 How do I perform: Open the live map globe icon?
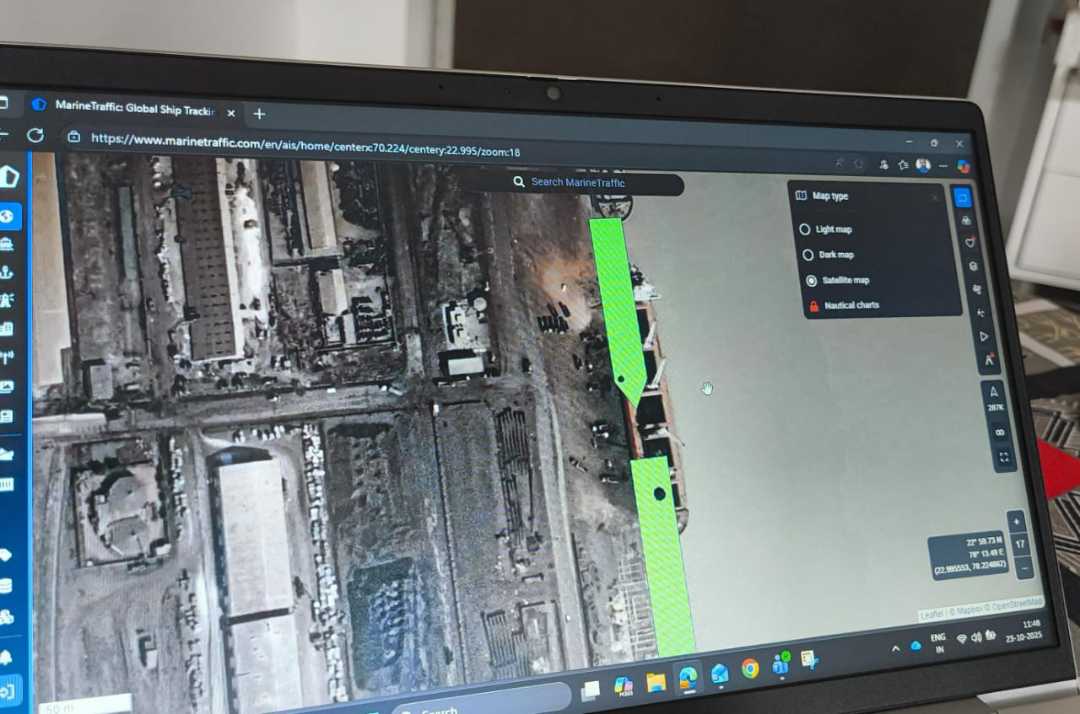7,216
